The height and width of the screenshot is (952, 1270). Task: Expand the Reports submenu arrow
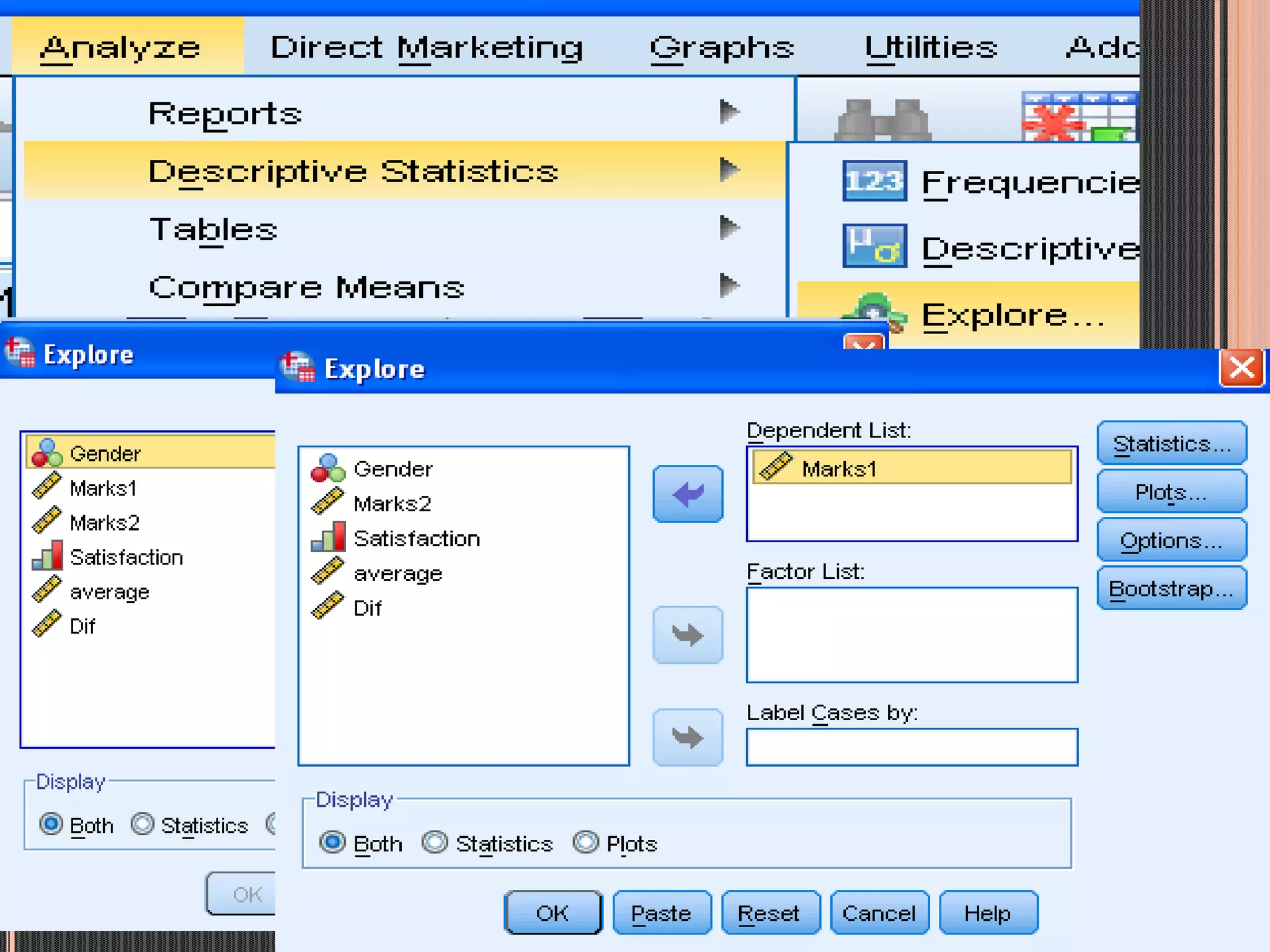[x=729, y=112]
